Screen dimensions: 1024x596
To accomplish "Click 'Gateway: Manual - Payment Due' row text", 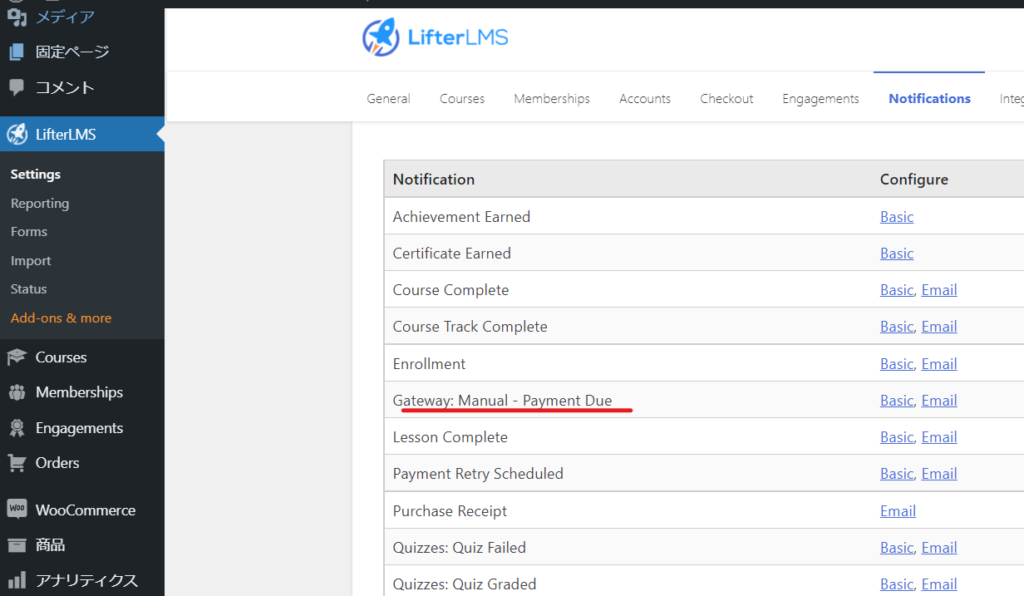I will click(x=502, y=400).
